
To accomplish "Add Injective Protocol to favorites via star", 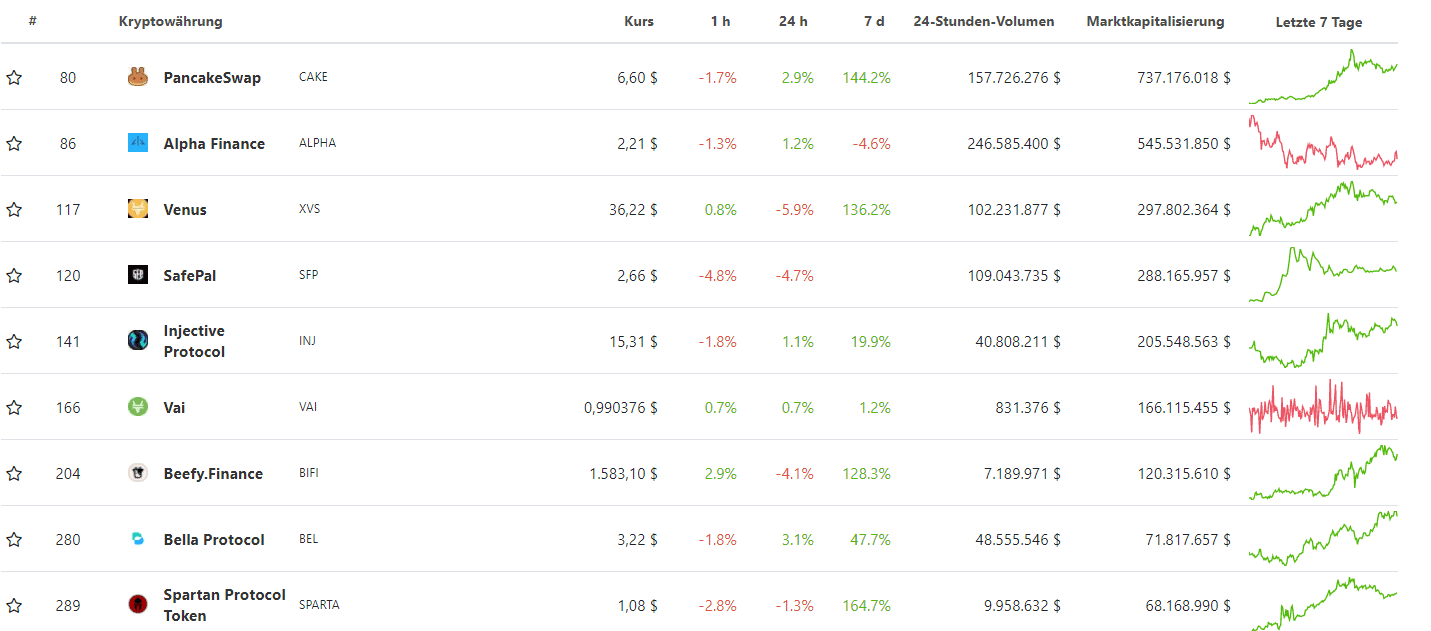I will tap(14, 342).
